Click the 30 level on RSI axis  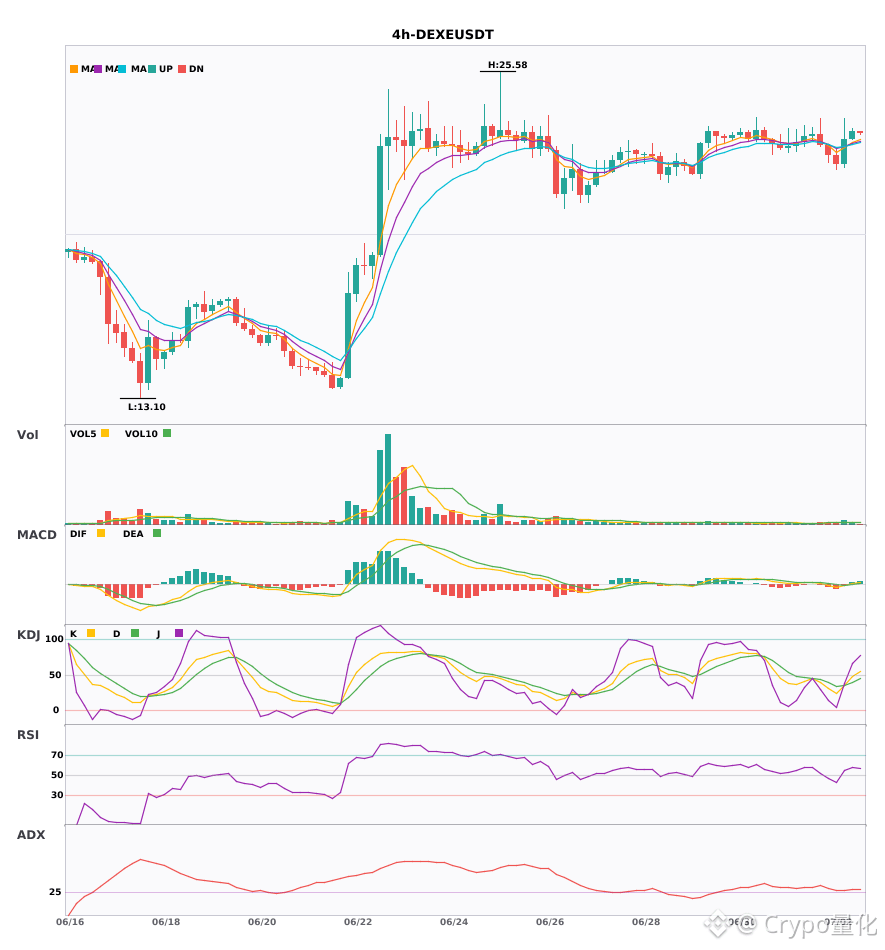[57, 795]
